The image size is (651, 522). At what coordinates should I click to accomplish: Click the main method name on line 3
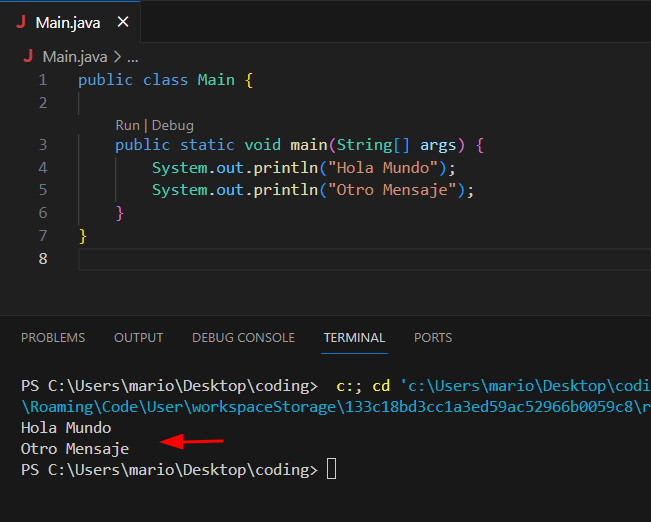(308, 145)
